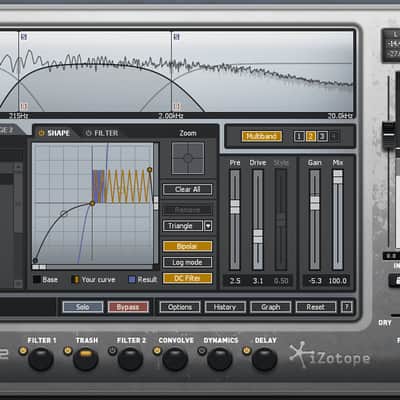Image resolution: width=400 pixels, height=400 pixels.
Task: Select band 2
Action: (311, 136)
